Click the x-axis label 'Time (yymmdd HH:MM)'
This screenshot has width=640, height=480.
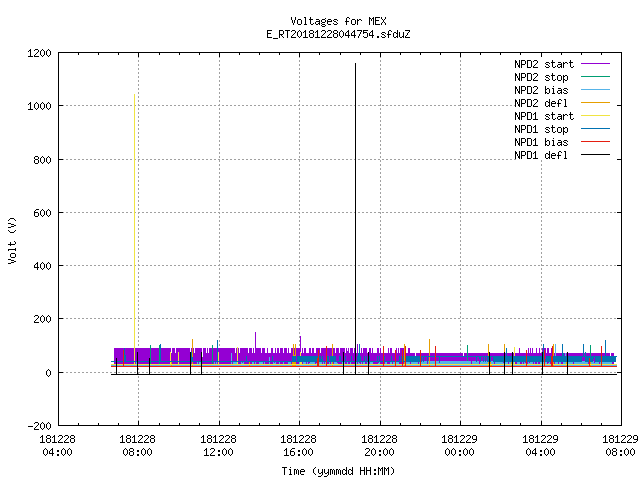point(338,471)
